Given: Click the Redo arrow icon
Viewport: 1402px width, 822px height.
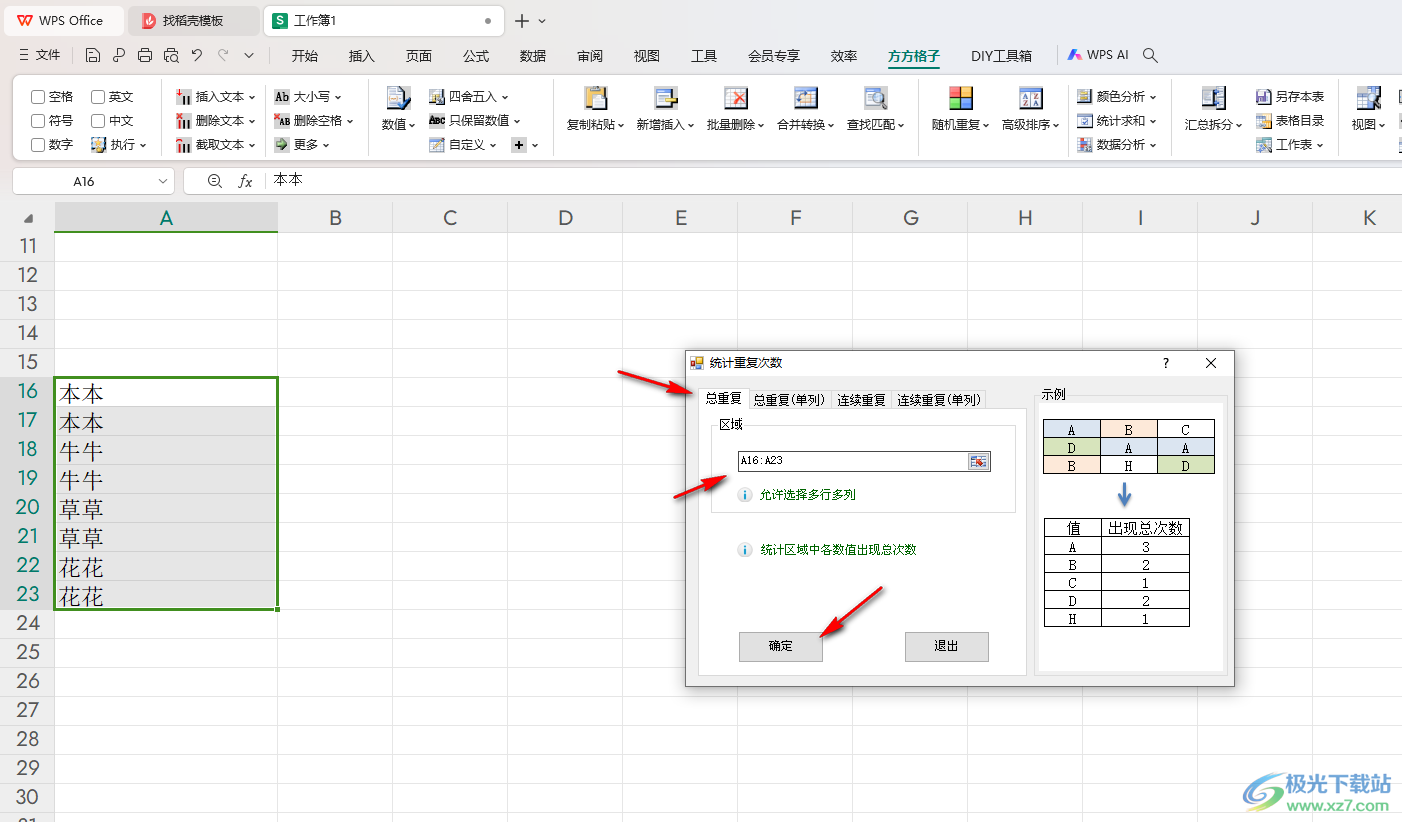Looking at the screenshot, I should (x=223, y=56).
